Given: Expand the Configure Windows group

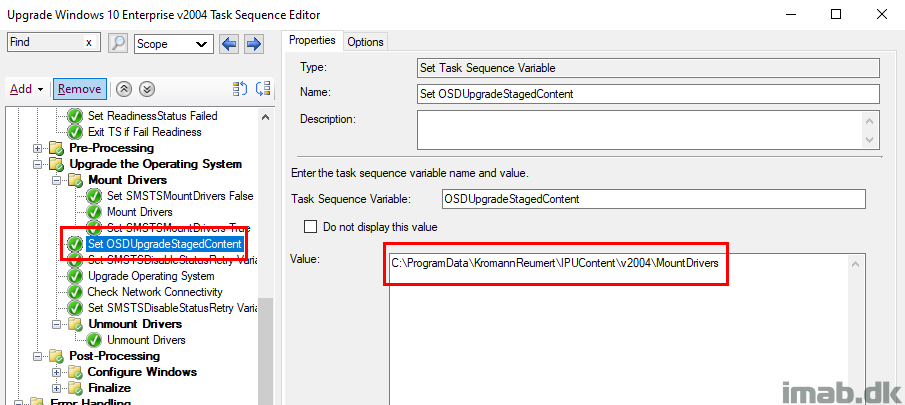Looking at the screenshot, I should (x=57, y=372).
